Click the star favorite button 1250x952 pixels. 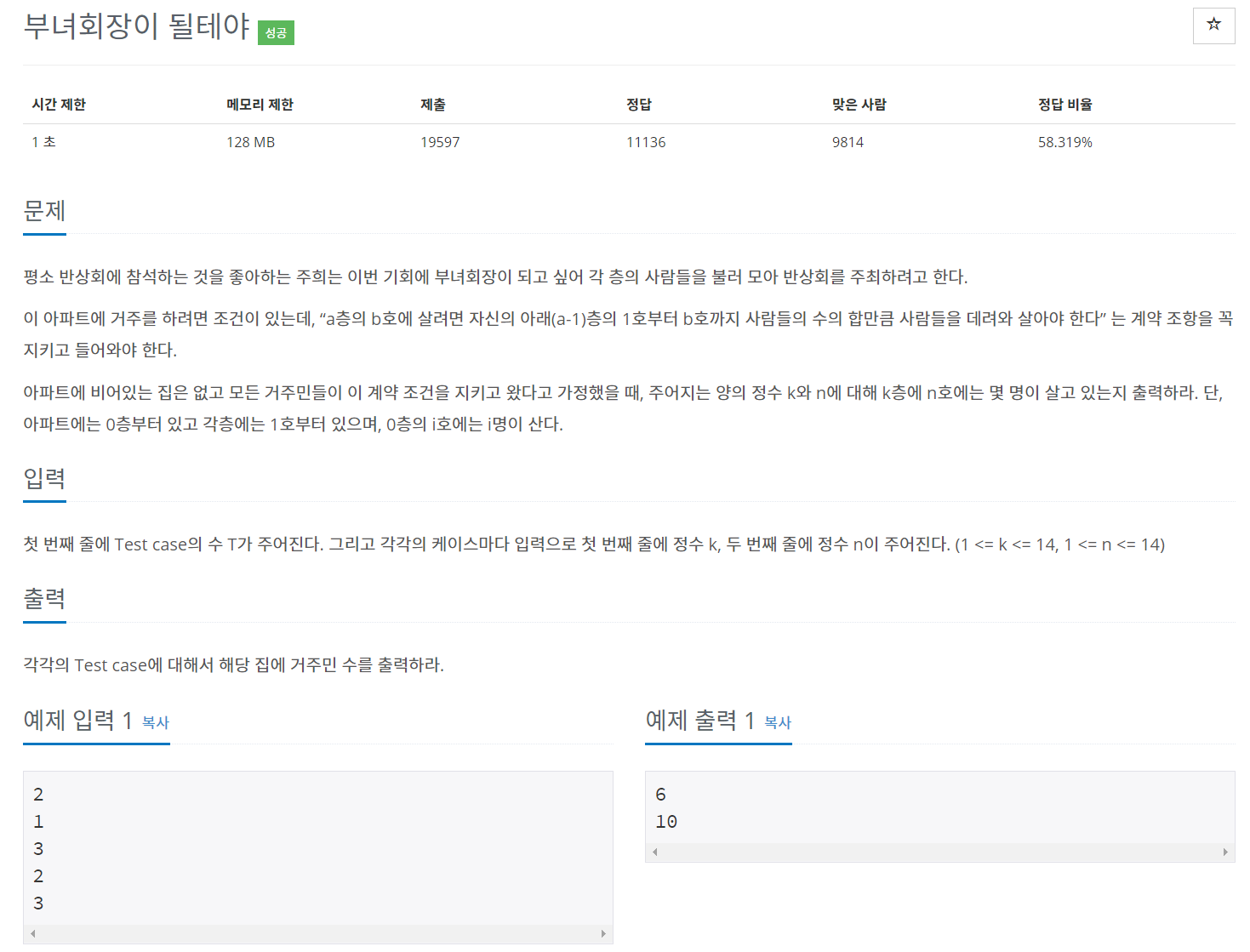(1213, 25)
